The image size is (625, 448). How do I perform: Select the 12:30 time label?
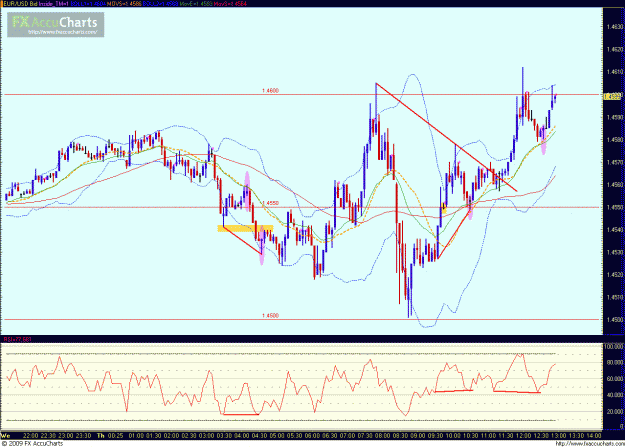pos(541,436)
